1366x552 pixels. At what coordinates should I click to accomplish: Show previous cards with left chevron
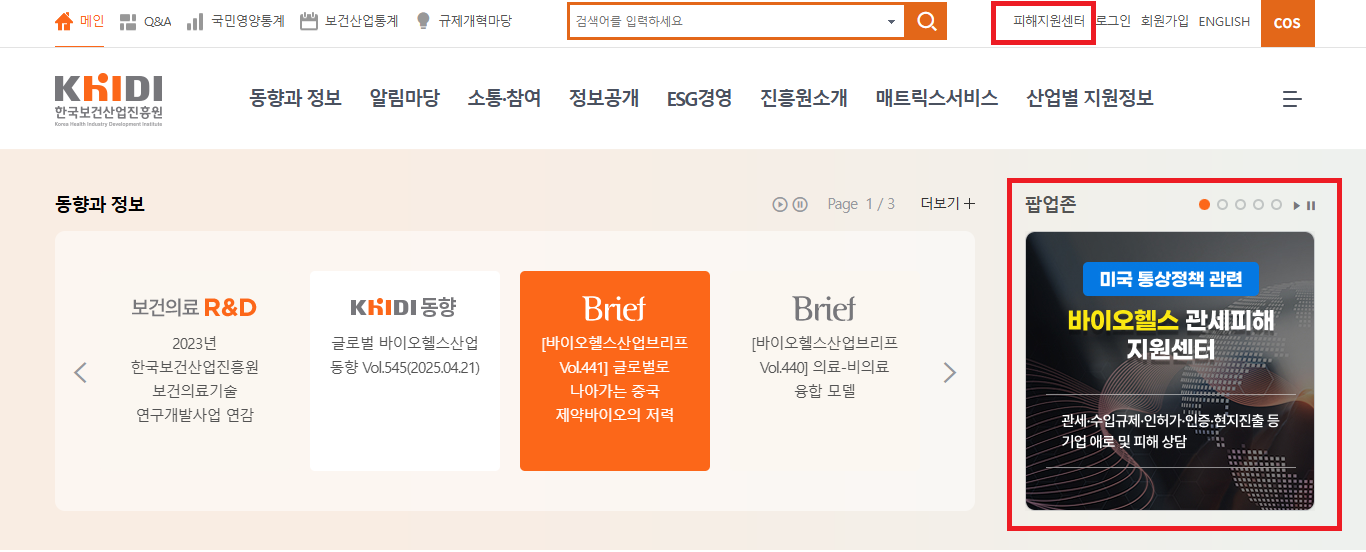click(x=81, y=373)
